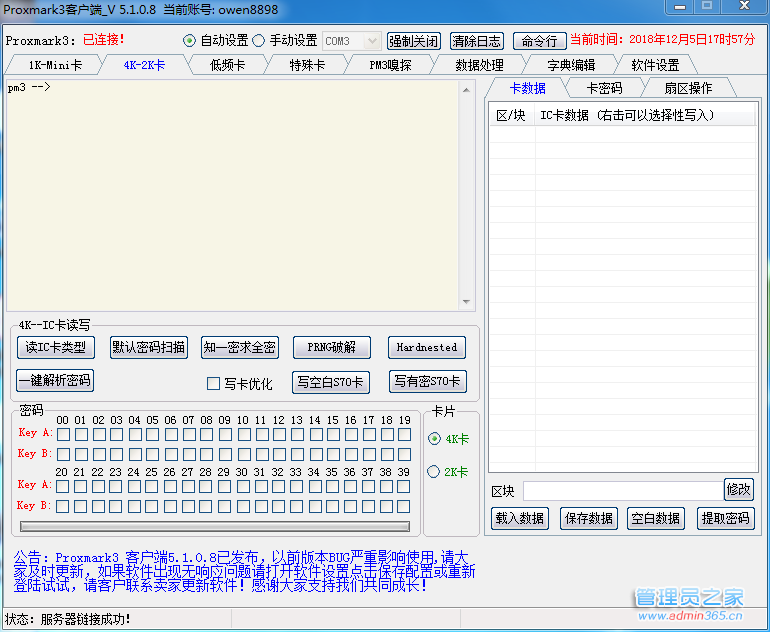Click the 区/块 column header
This screenshot has height=632, width=770.
coord(511,116)
